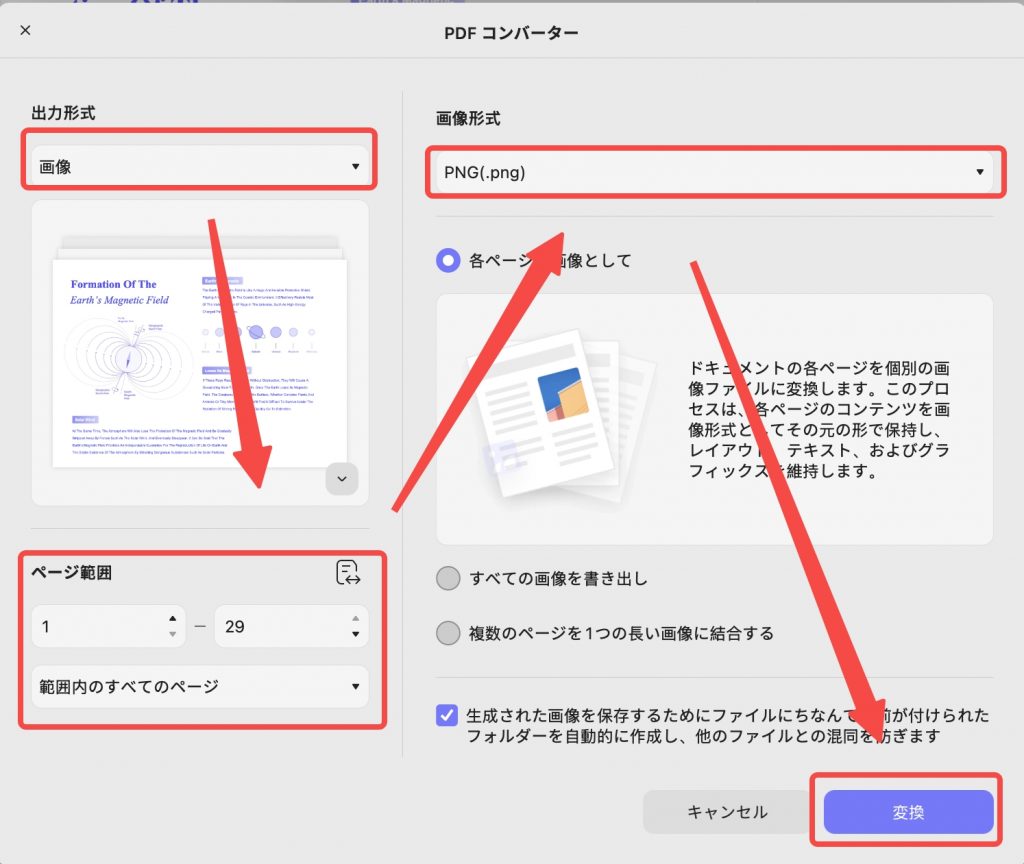This screenshot has width=1024, height=864.
Task: Open the 範囲内のすべてのページ dropdown
Action: click(x=200, y=686)
